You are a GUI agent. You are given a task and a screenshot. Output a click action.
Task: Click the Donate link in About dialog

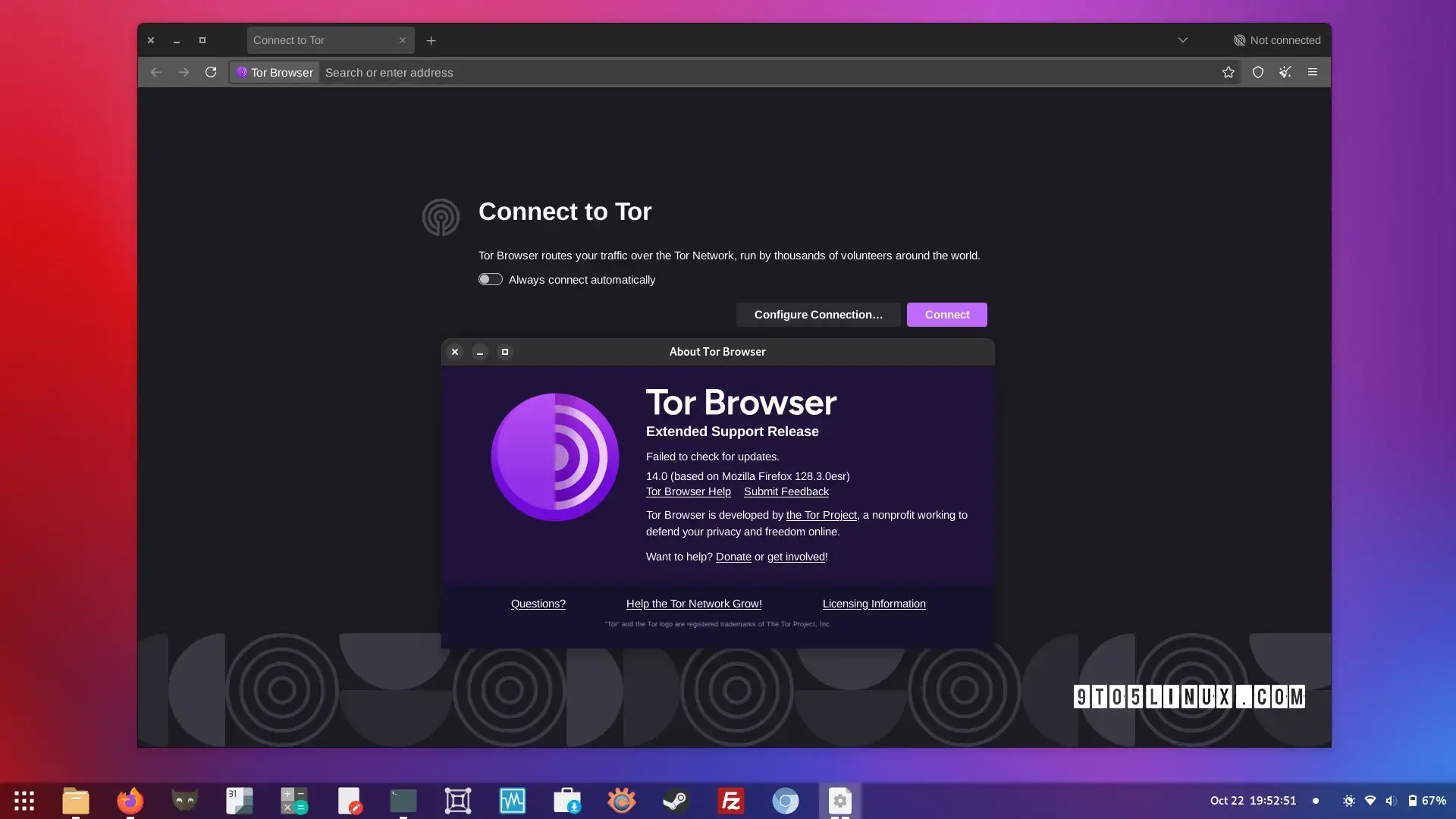(x=733, y=557)
